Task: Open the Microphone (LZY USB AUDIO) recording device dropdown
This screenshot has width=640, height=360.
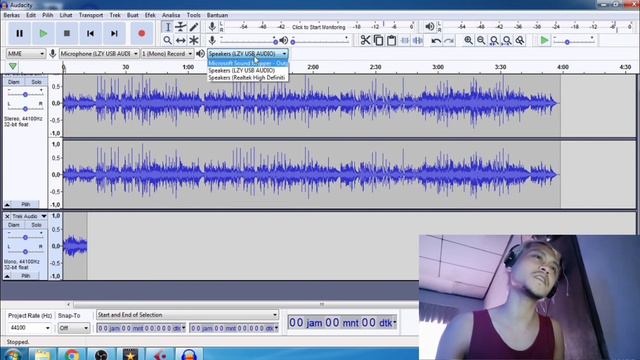Action: click(x=99, y=53)
